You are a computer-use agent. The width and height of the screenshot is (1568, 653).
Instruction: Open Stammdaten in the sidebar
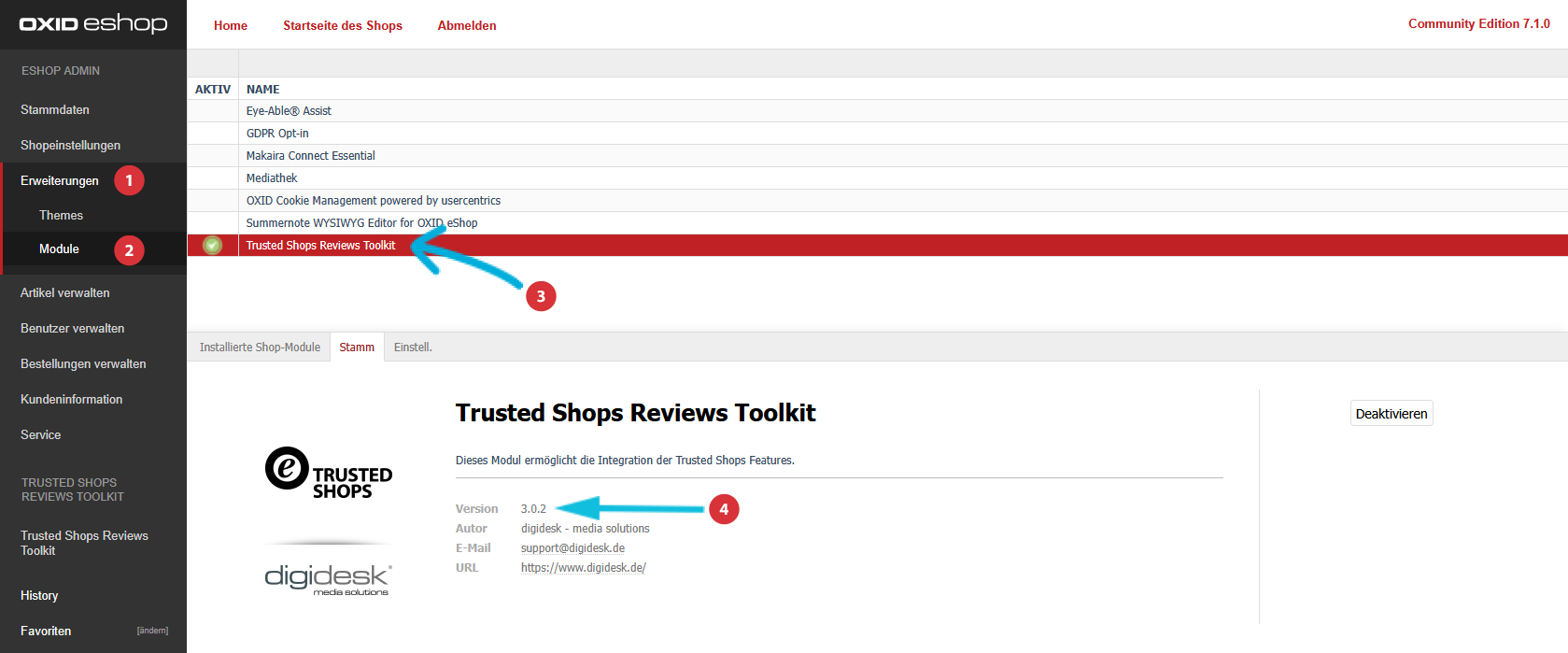(55, 109)
